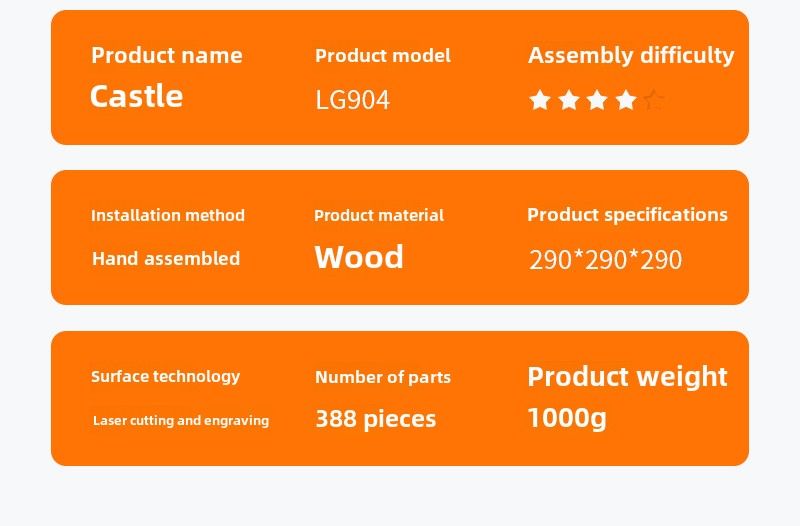
Task: Click the third white difficulty star
Action: 597,100
